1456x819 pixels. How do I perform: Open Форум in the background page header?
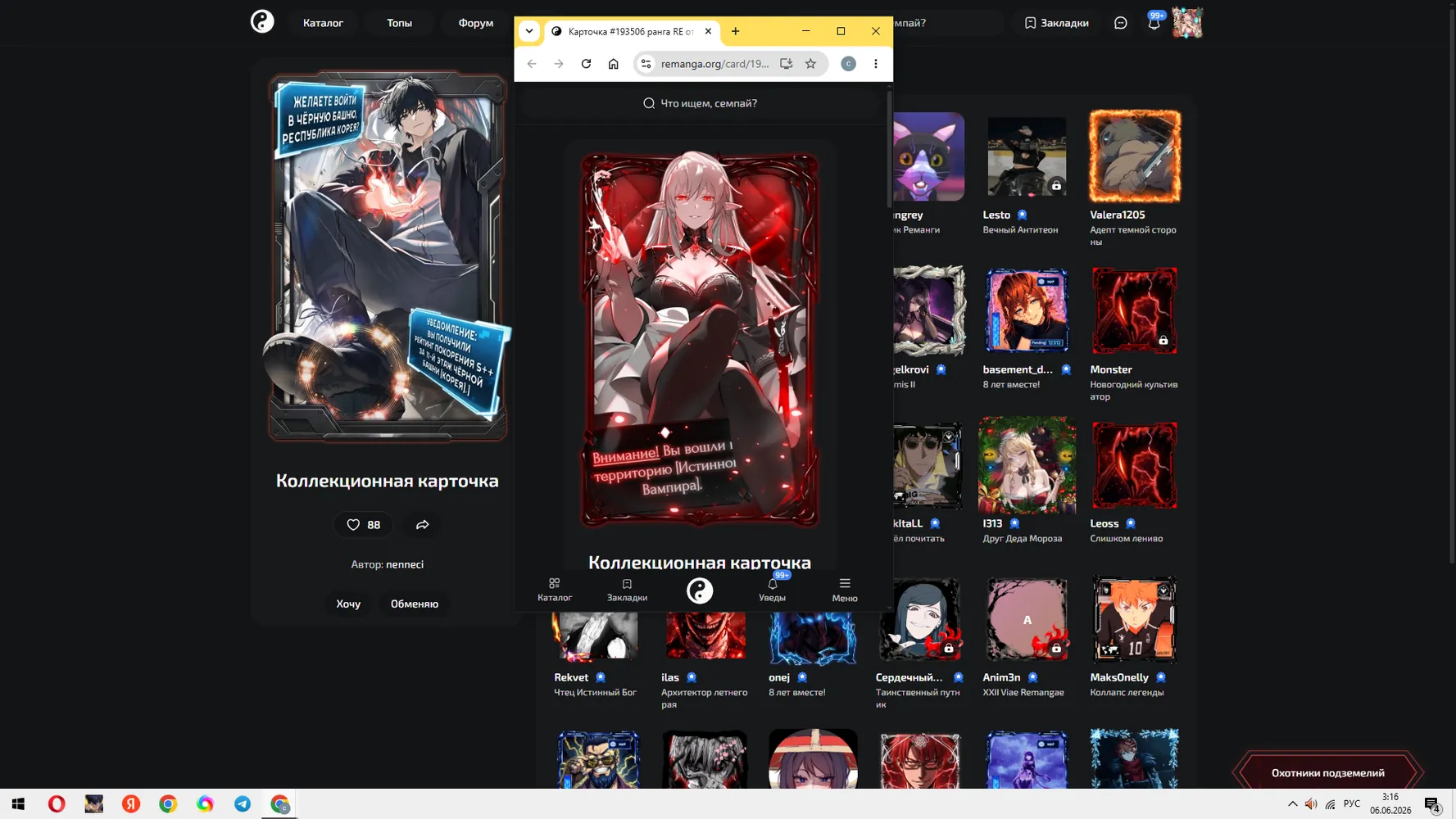(475, 23)
